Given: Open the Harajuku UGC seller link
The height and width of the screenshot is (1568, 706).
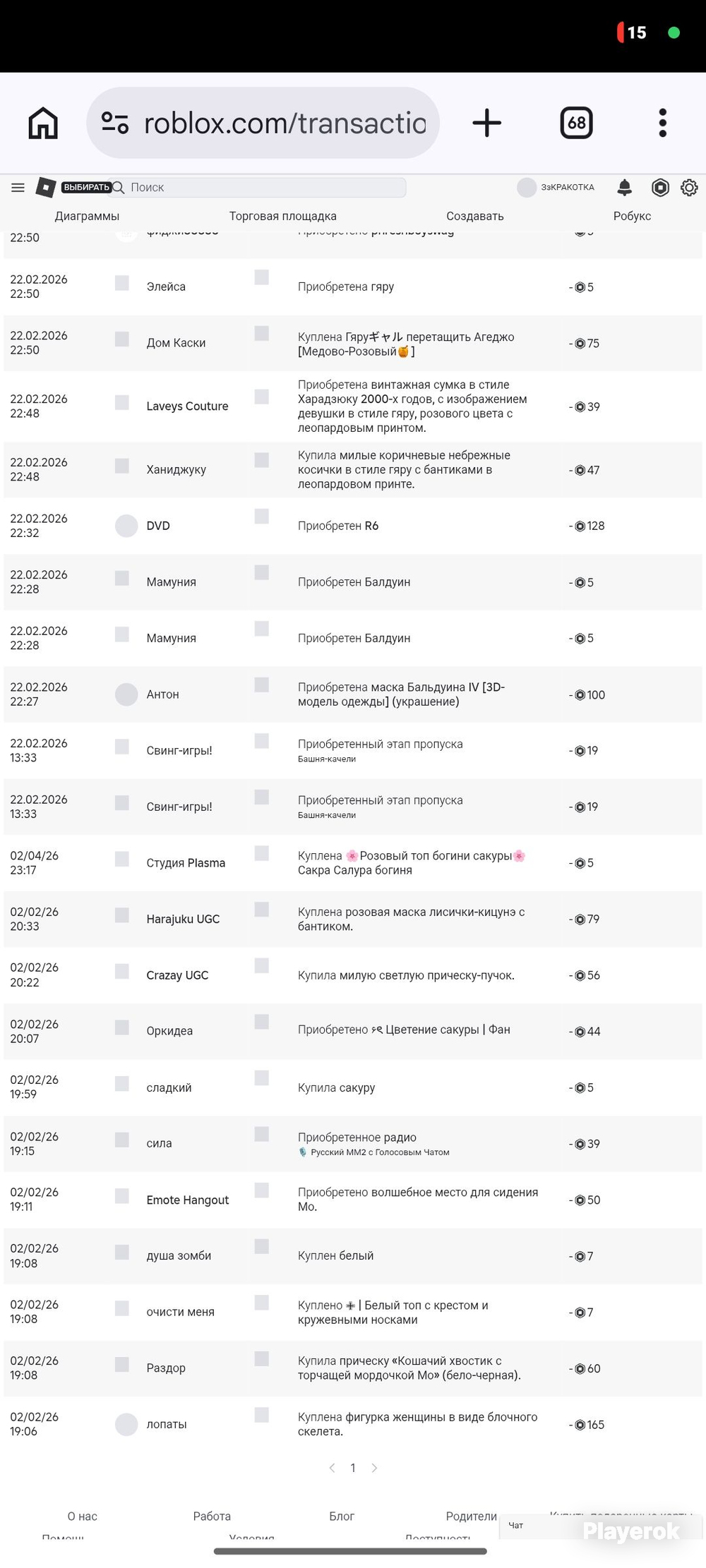Looking at the screenshot, I should 183,919.
